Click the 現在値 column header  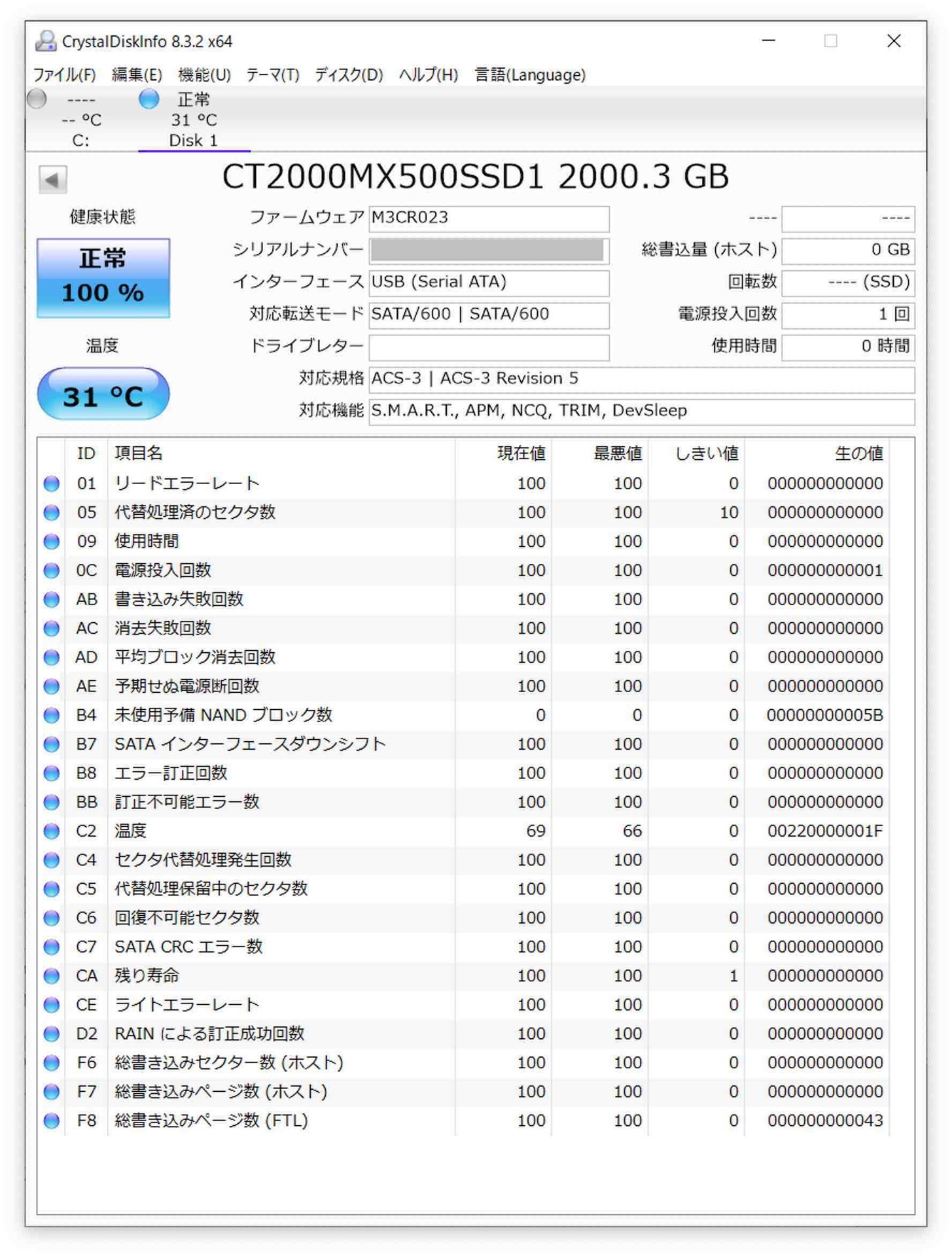click(x=502, y=453)
